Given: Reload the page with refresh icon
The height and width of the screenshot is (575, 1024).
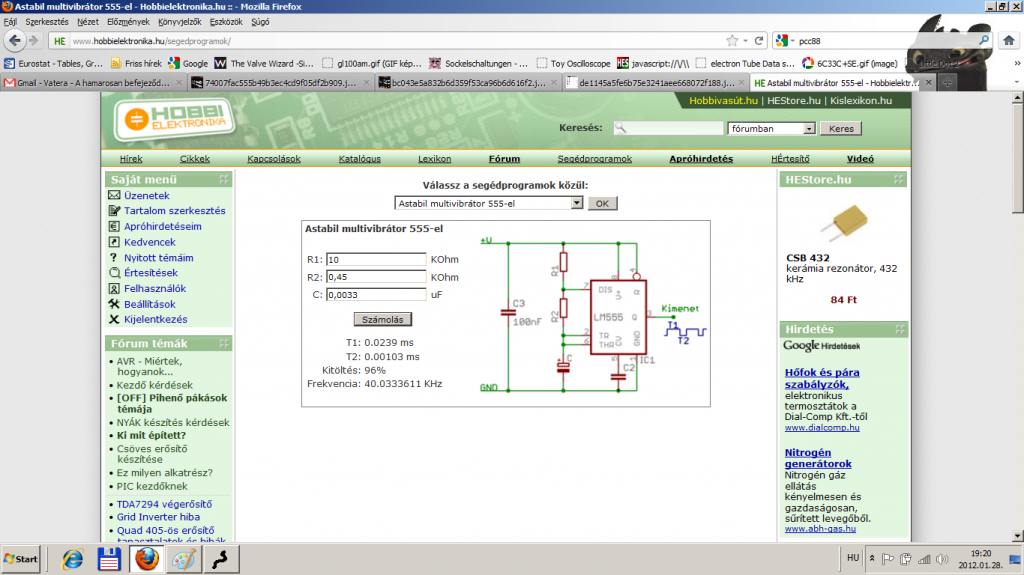Looking at the screenshot, I should click(759, 41).
